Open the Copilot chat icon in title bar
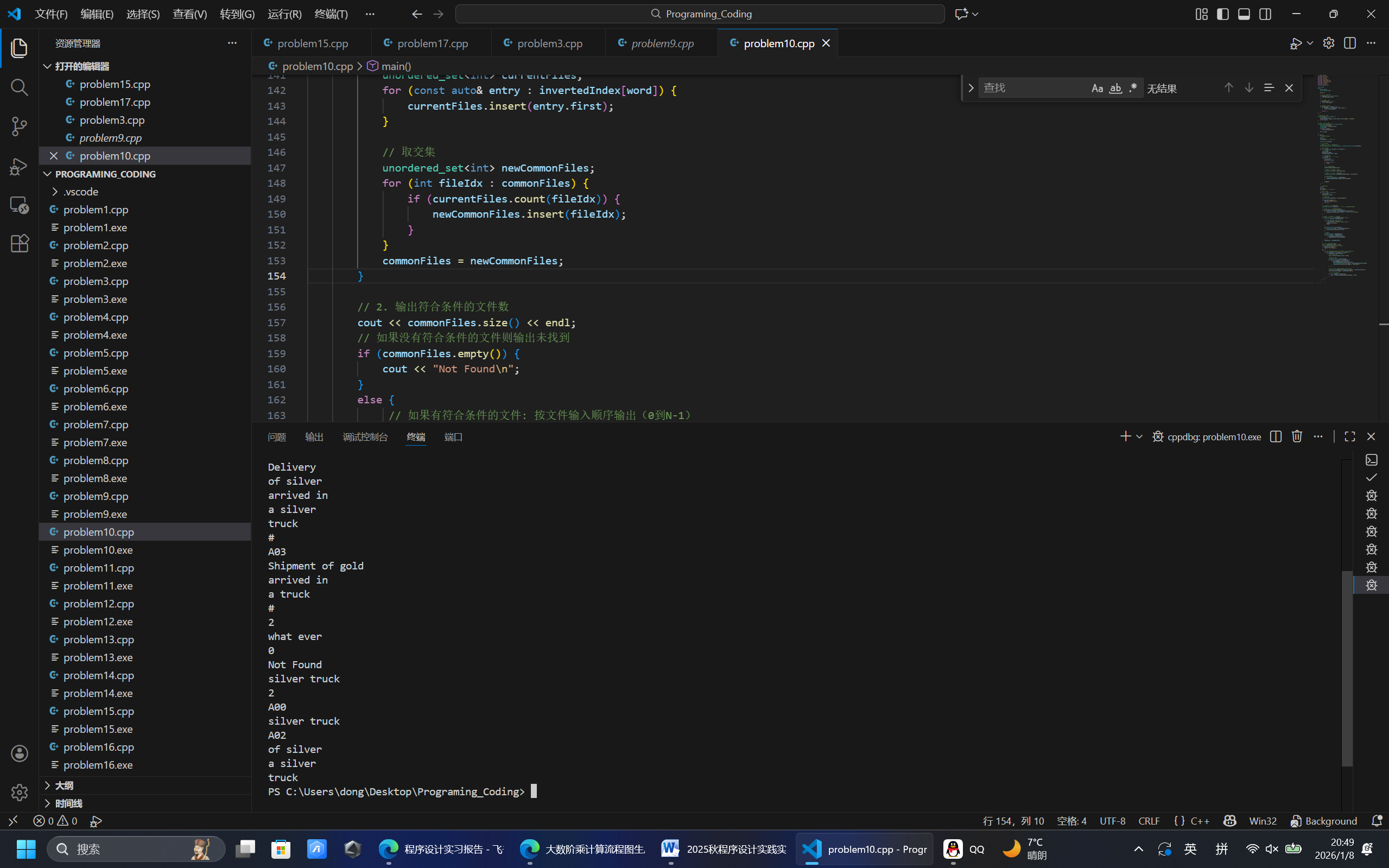Image resolution: width=1389 pixels, height=868 pixels. (x=961, y=14)
